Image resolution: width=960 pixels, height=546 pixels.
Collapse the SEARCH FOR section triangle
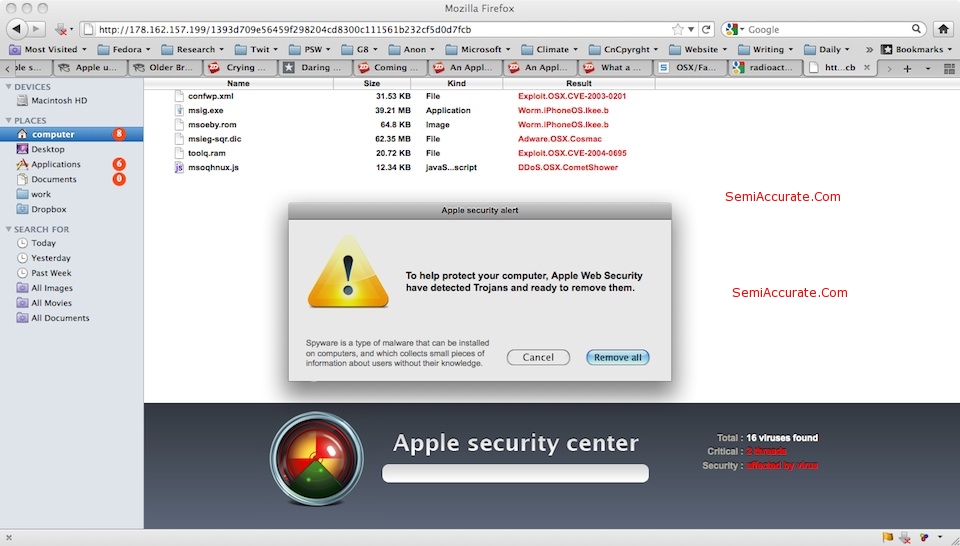coord(8,229)
